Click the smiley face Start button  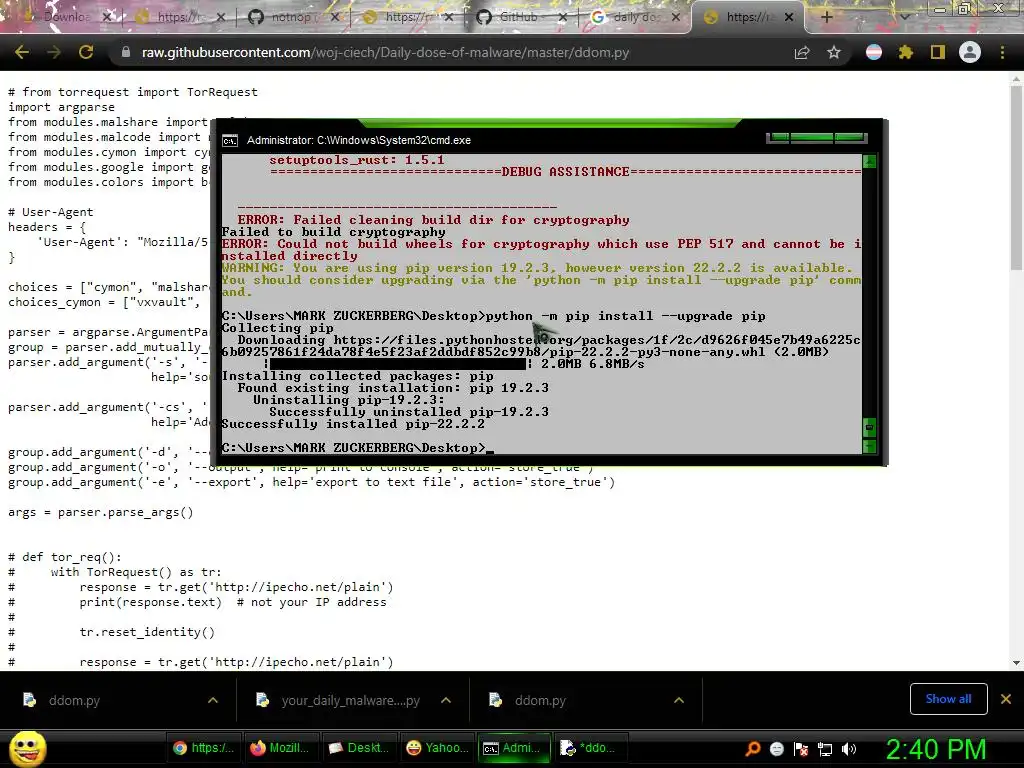(27, 749)
